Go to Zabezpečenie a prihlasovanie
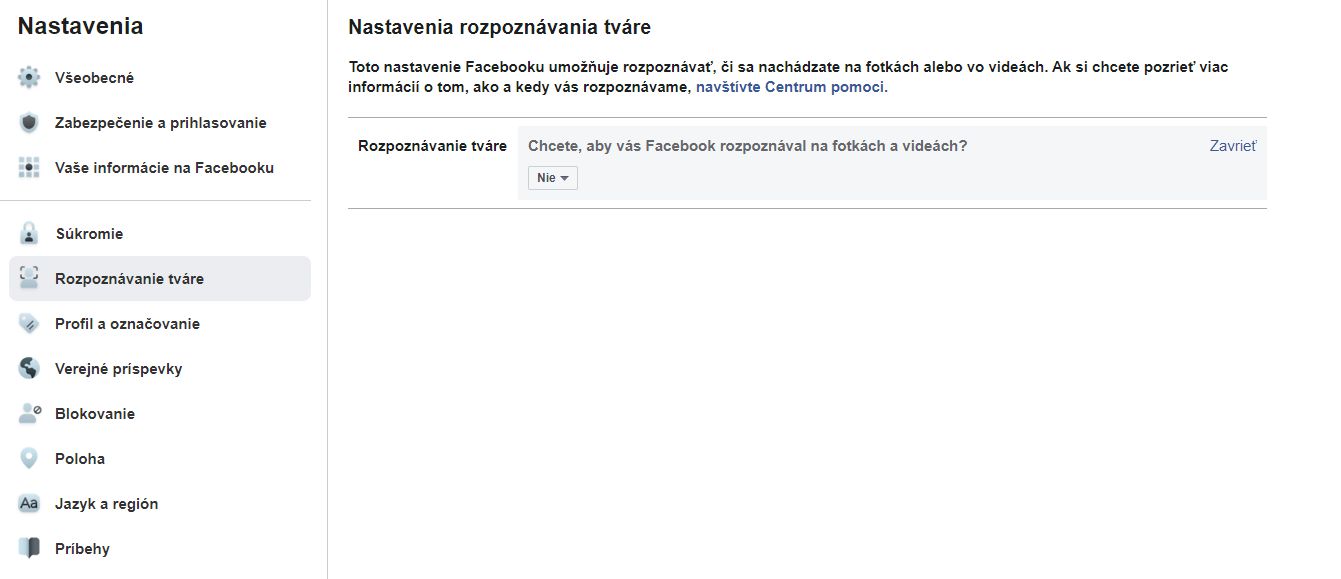 click(x=160, y=123)
